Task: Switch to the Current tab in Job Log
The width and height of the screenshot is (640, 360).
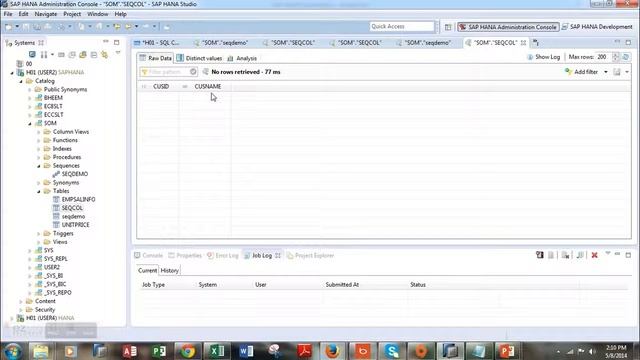Action: pyautogui.click(x=147, y=271)
